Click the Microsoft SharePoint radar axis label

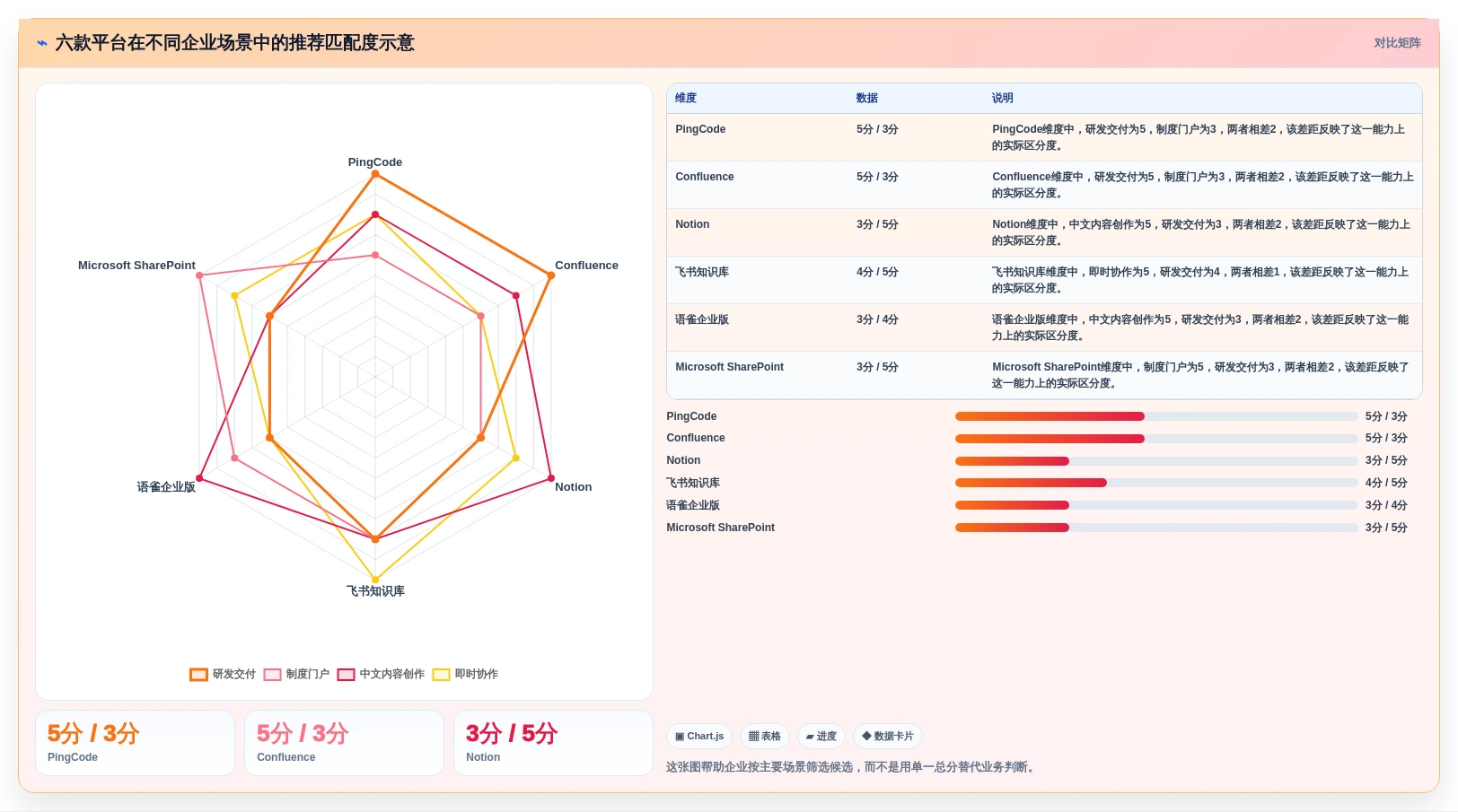136,266
